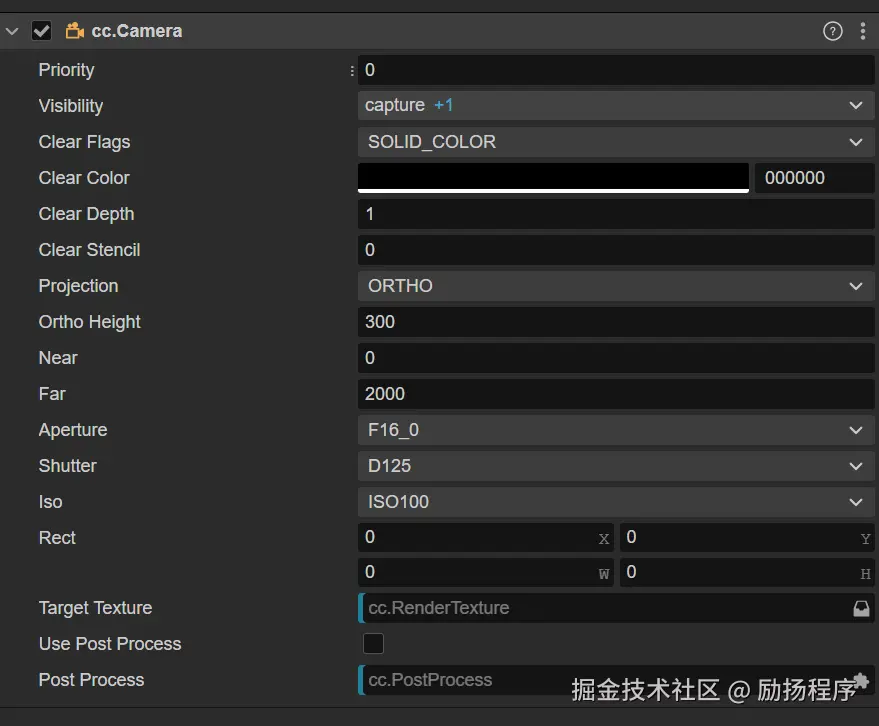Open the Shutter D125 dropdown
This screenshot has height=726, width=879.
614,466
